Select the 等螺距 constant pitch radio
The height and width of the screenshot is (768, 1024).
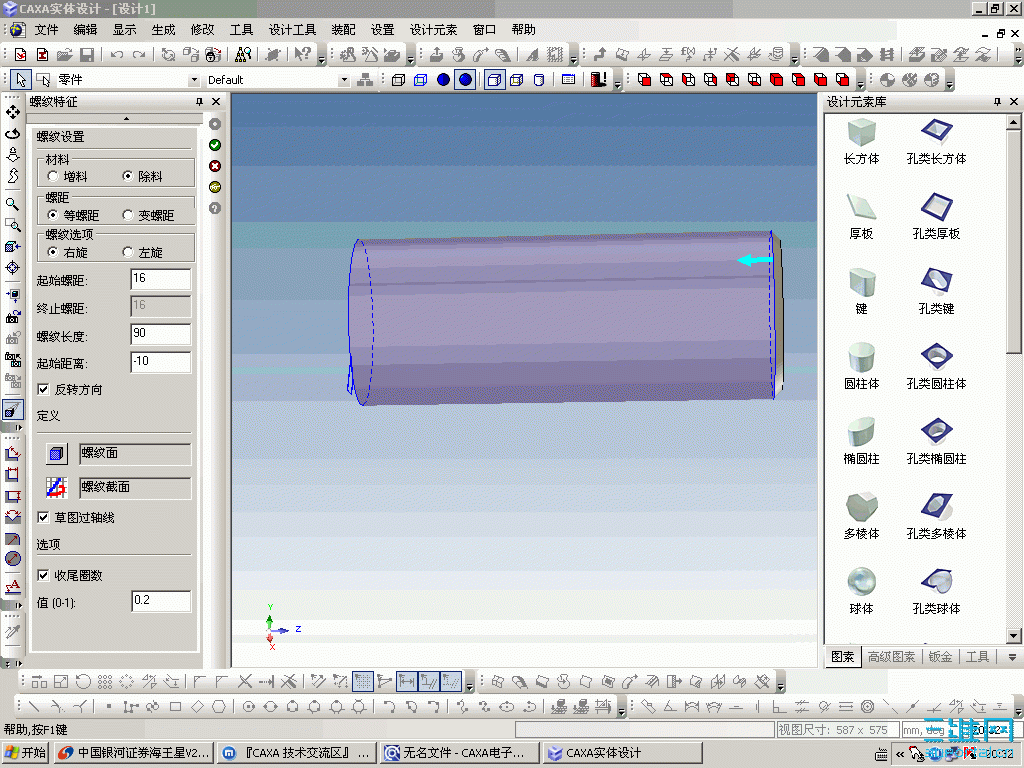click(53, 215)
